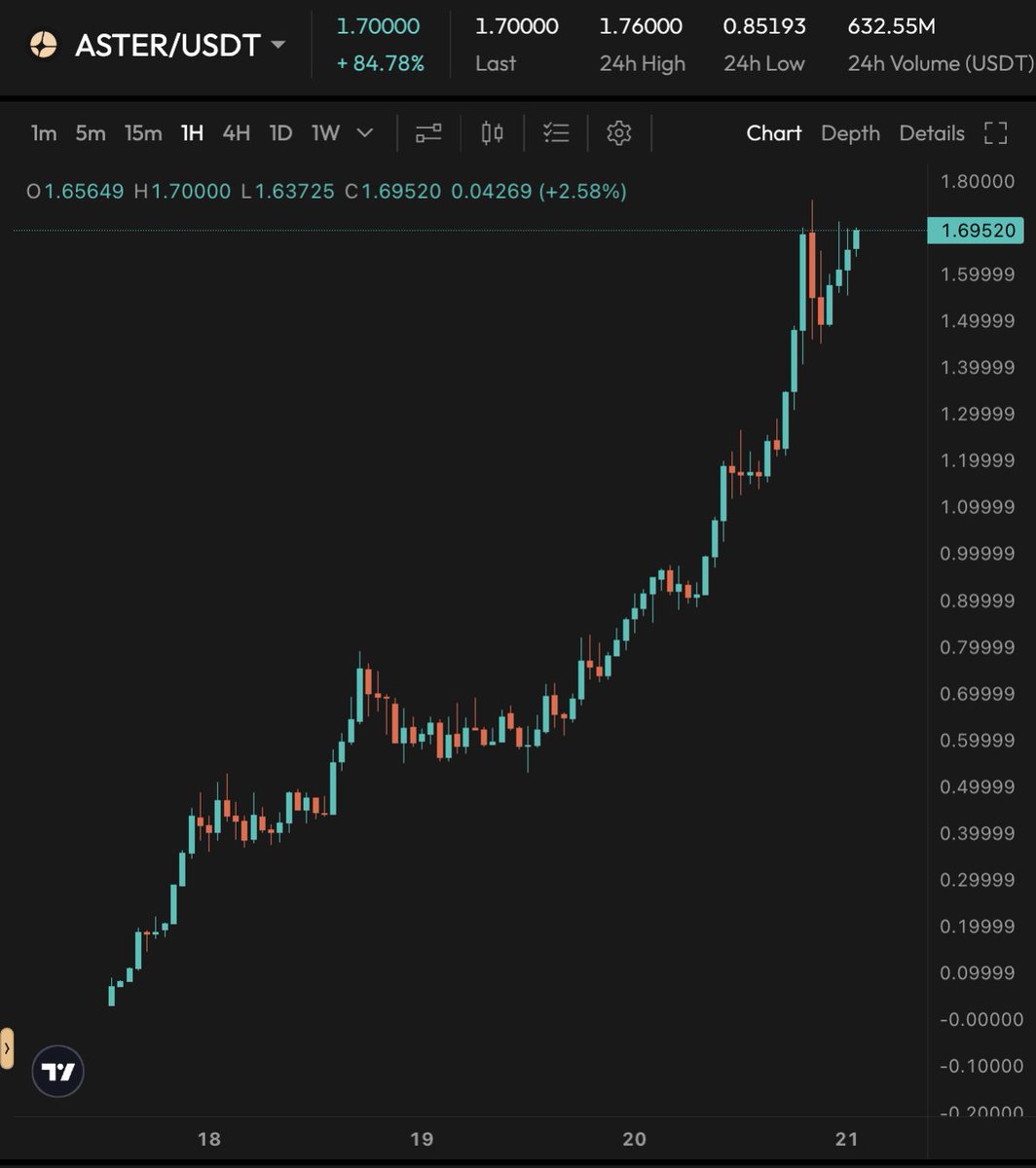Click the 24h Volume value 632.55M

(891, 26)
